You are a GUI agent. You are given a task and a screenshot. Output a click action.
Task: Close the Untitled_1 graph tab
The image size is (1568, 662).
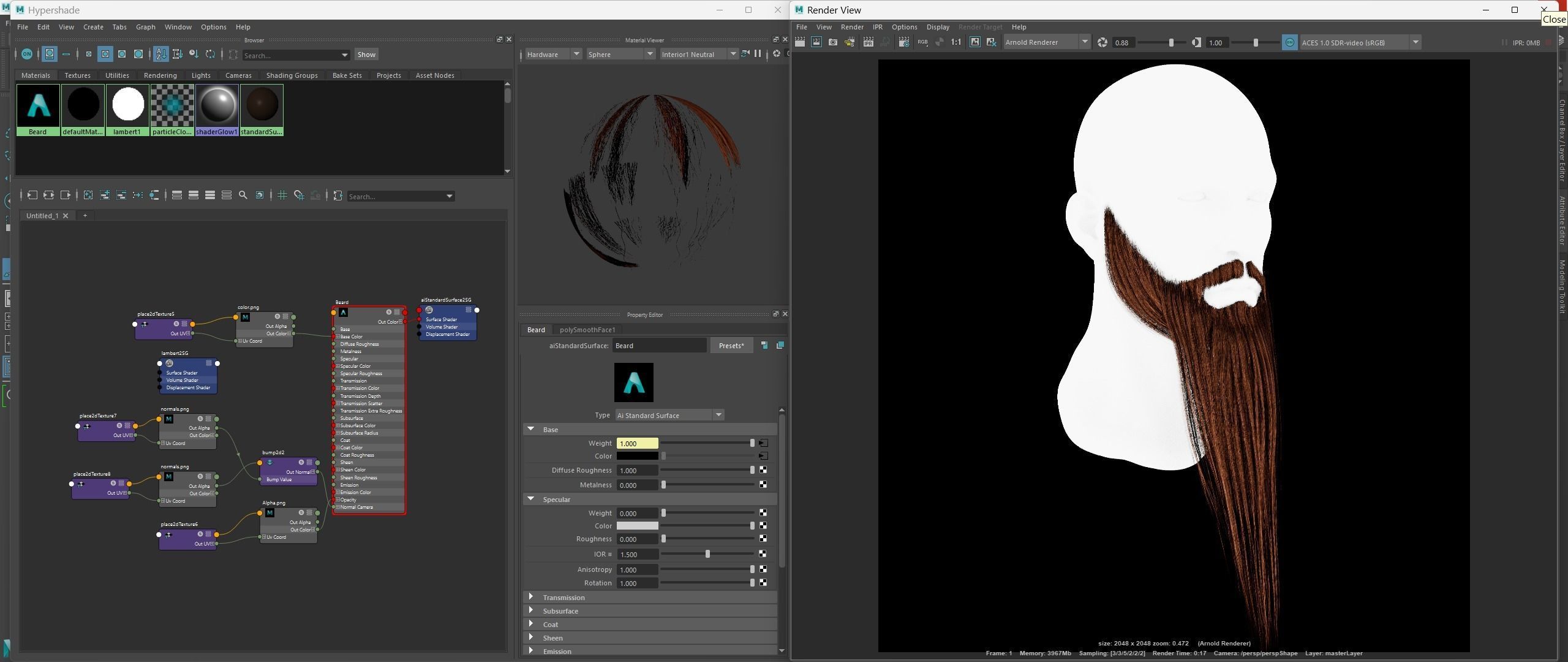pyautogui.click(x=66, y=216)
